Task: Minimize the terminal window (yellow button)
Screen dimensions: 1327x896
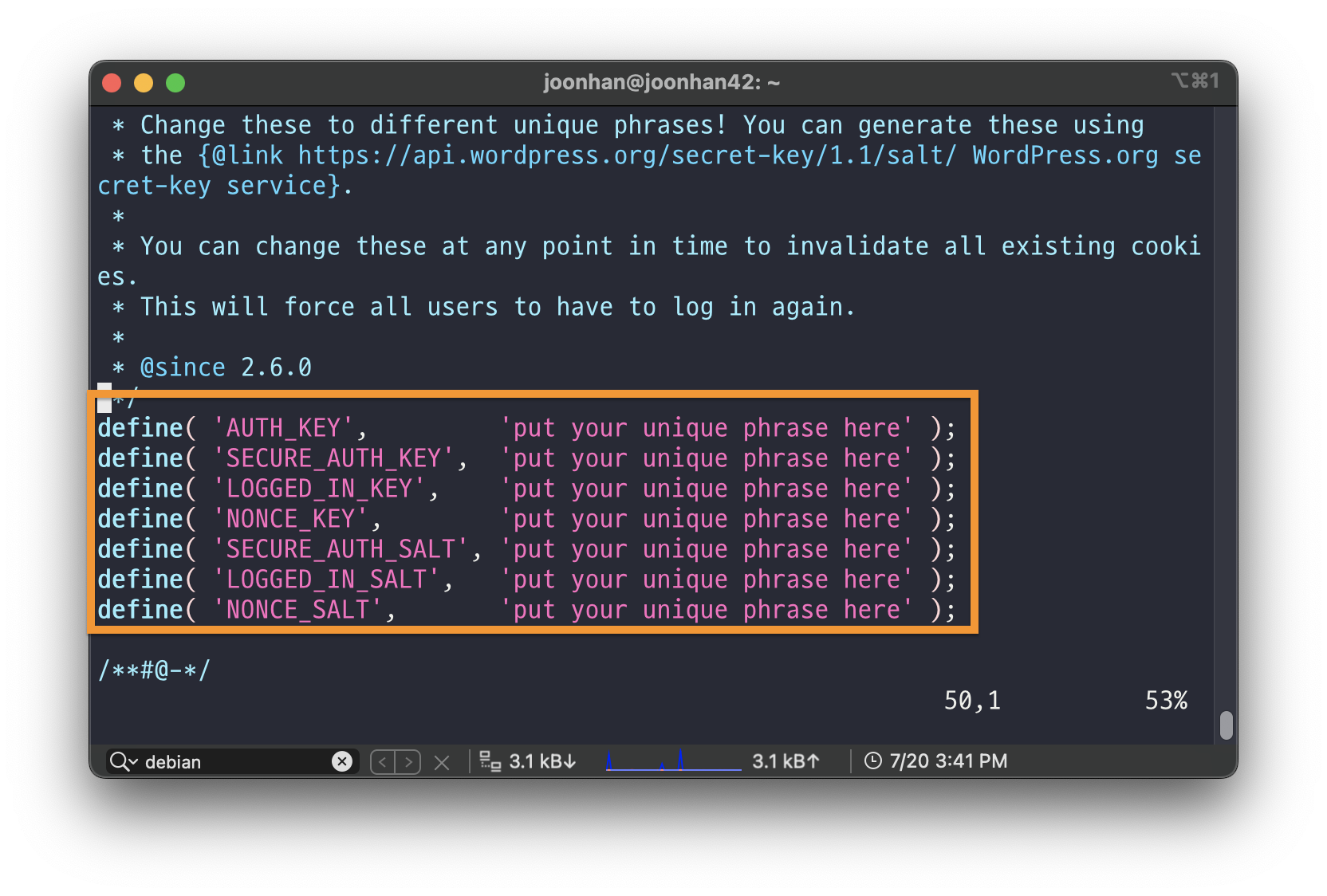Action: (x=144, y=83)
